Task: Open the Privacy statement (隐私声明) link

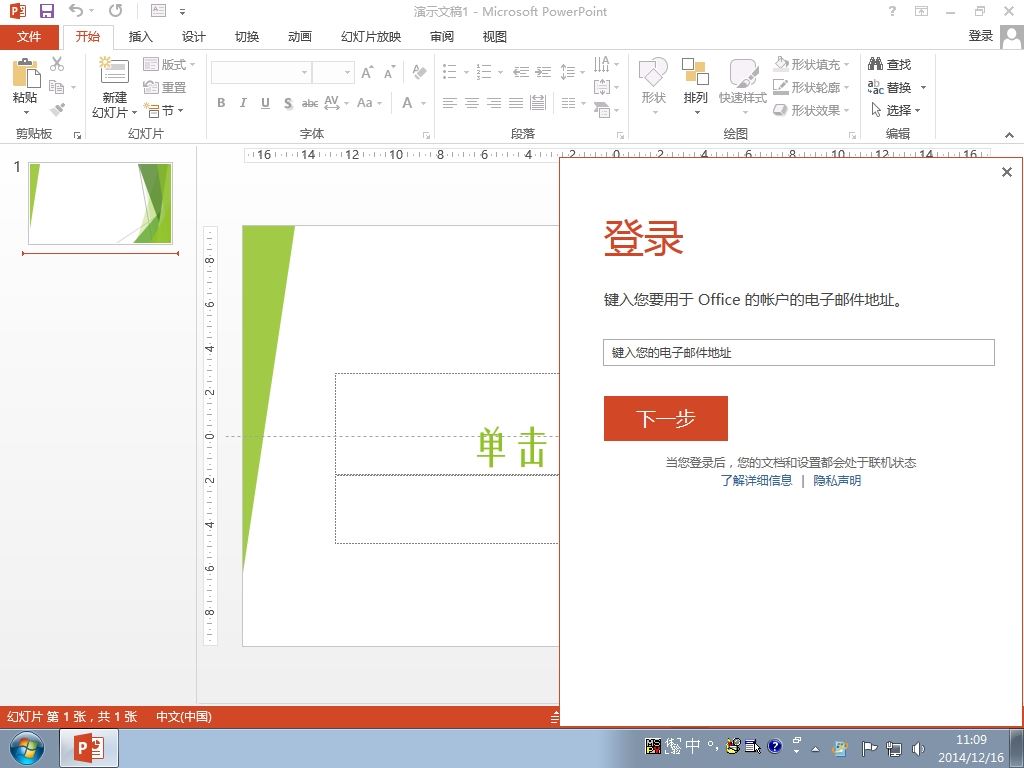Action: 837,481
